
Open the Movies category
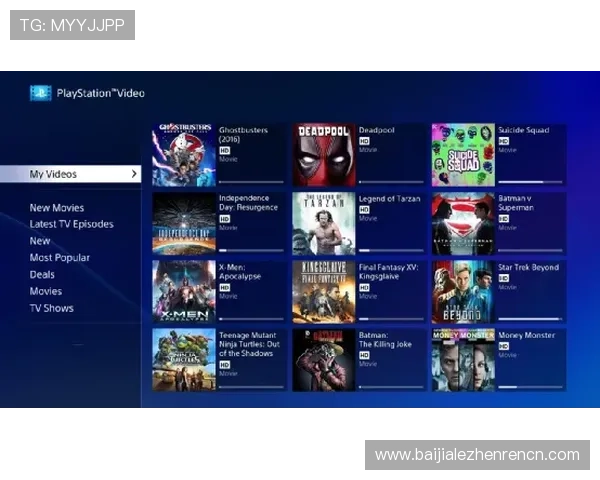coord(46,291)
